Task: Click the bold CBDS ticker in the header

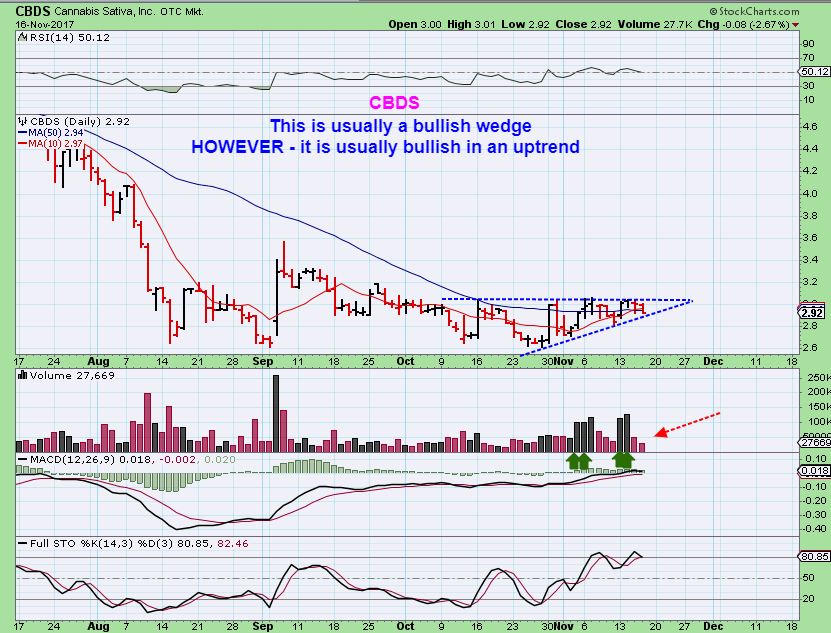Action: 33,11
